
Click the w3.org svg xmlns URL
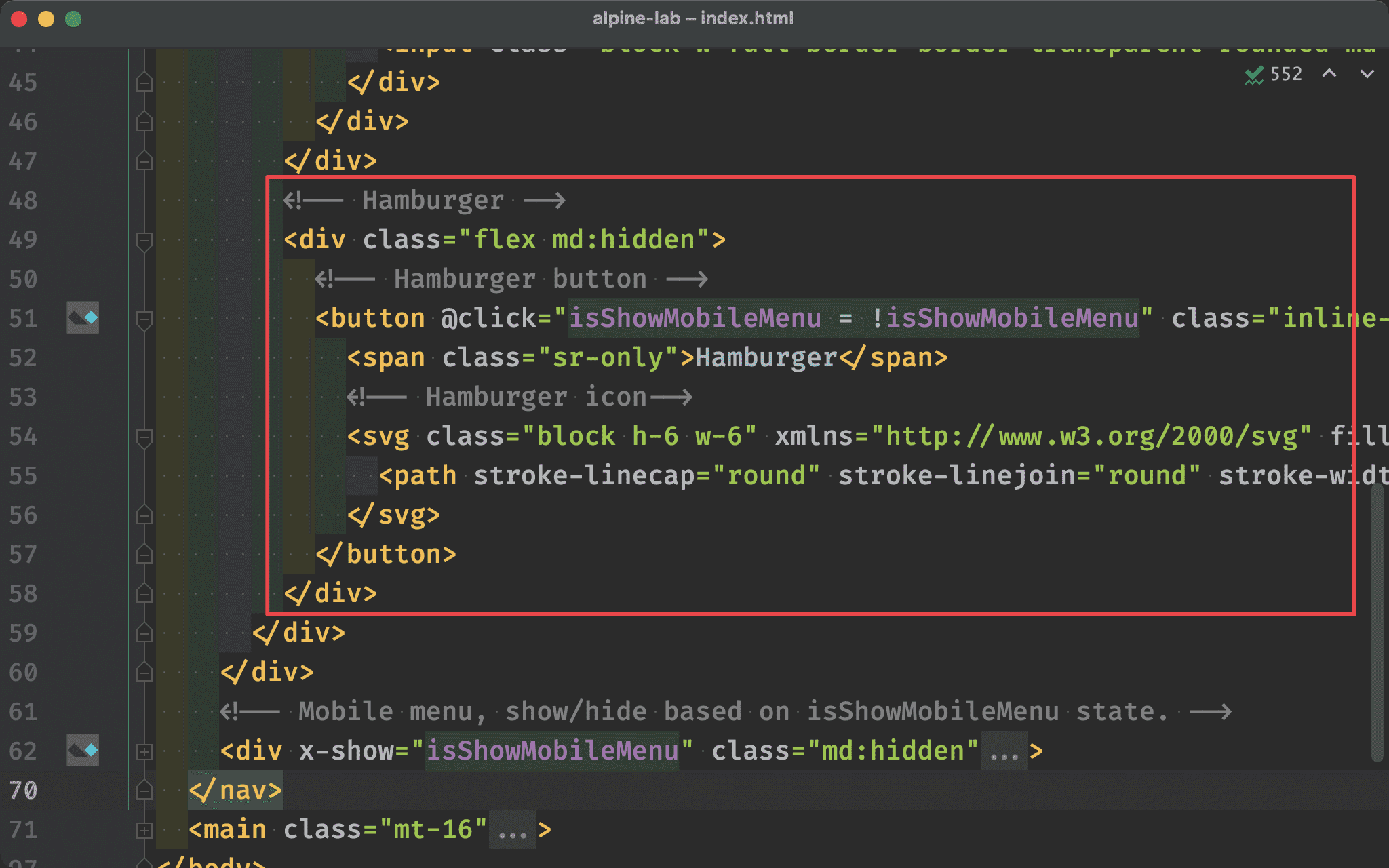[x=1091, y=437]
